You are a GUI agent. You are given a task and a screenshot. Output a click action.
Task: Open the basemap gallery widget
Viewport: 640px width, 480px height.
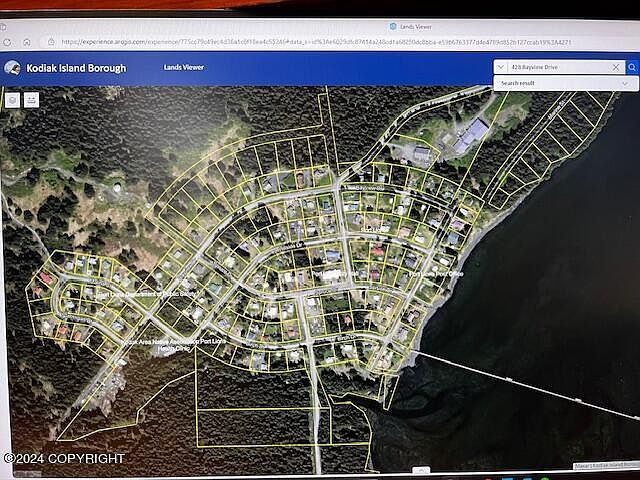(31, 99)
